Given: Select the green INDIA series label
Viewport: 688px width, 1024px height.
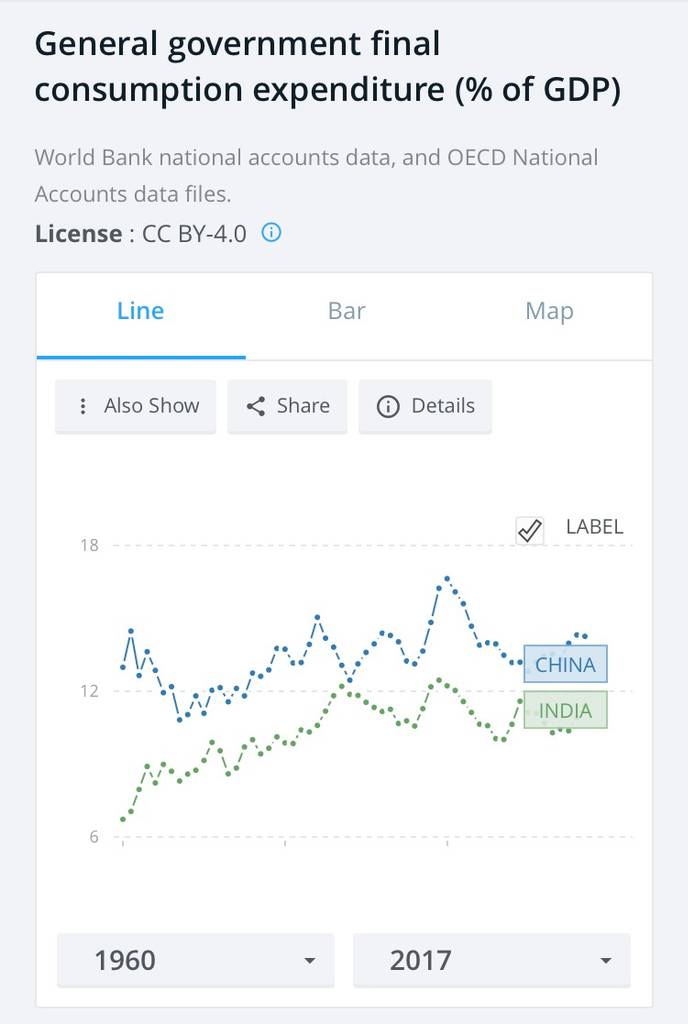Looking at the screenshot, I should pos(565,711).
